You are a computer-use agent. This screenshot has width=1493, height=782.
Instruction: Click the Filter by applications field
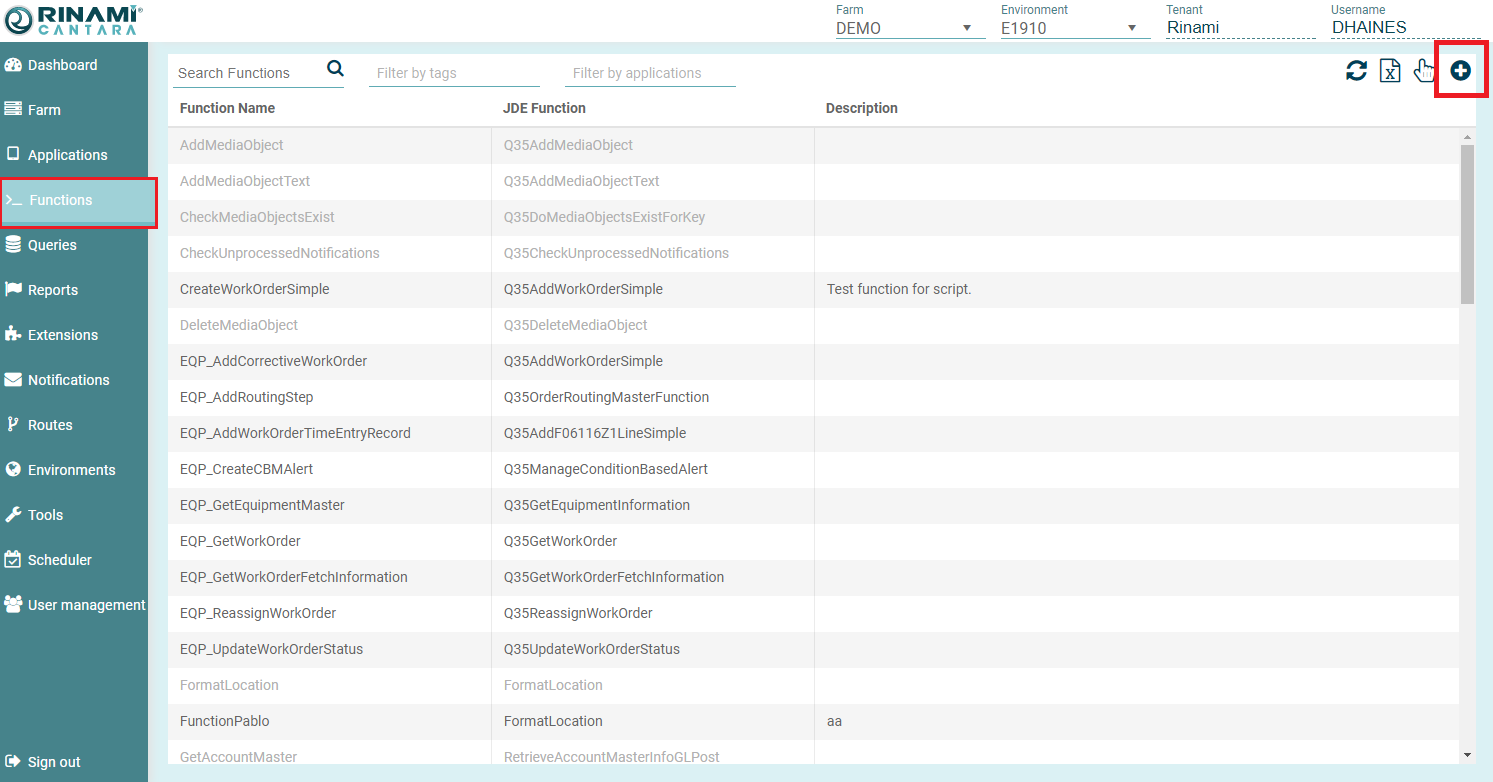pos(653,73)
